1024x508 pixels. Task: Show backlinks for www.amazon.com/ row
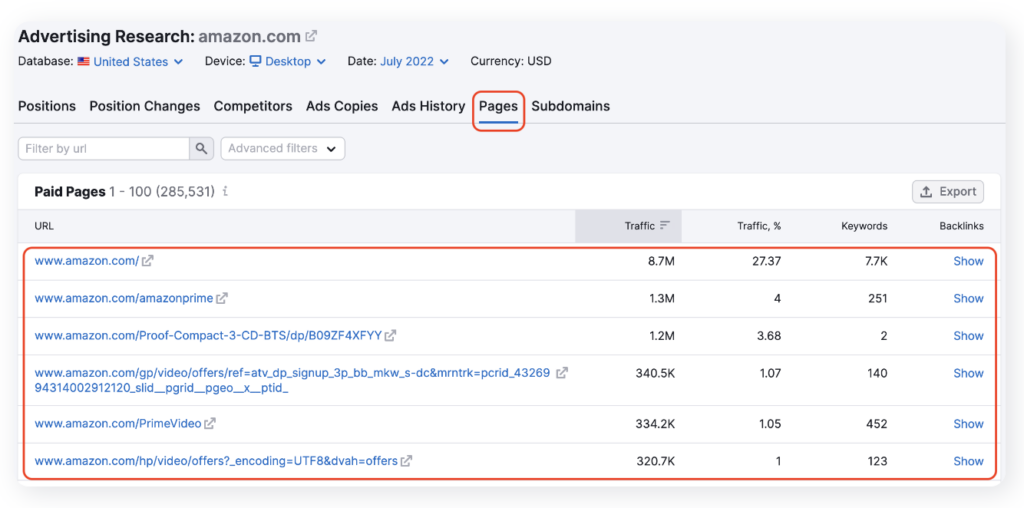pos(968,261)
